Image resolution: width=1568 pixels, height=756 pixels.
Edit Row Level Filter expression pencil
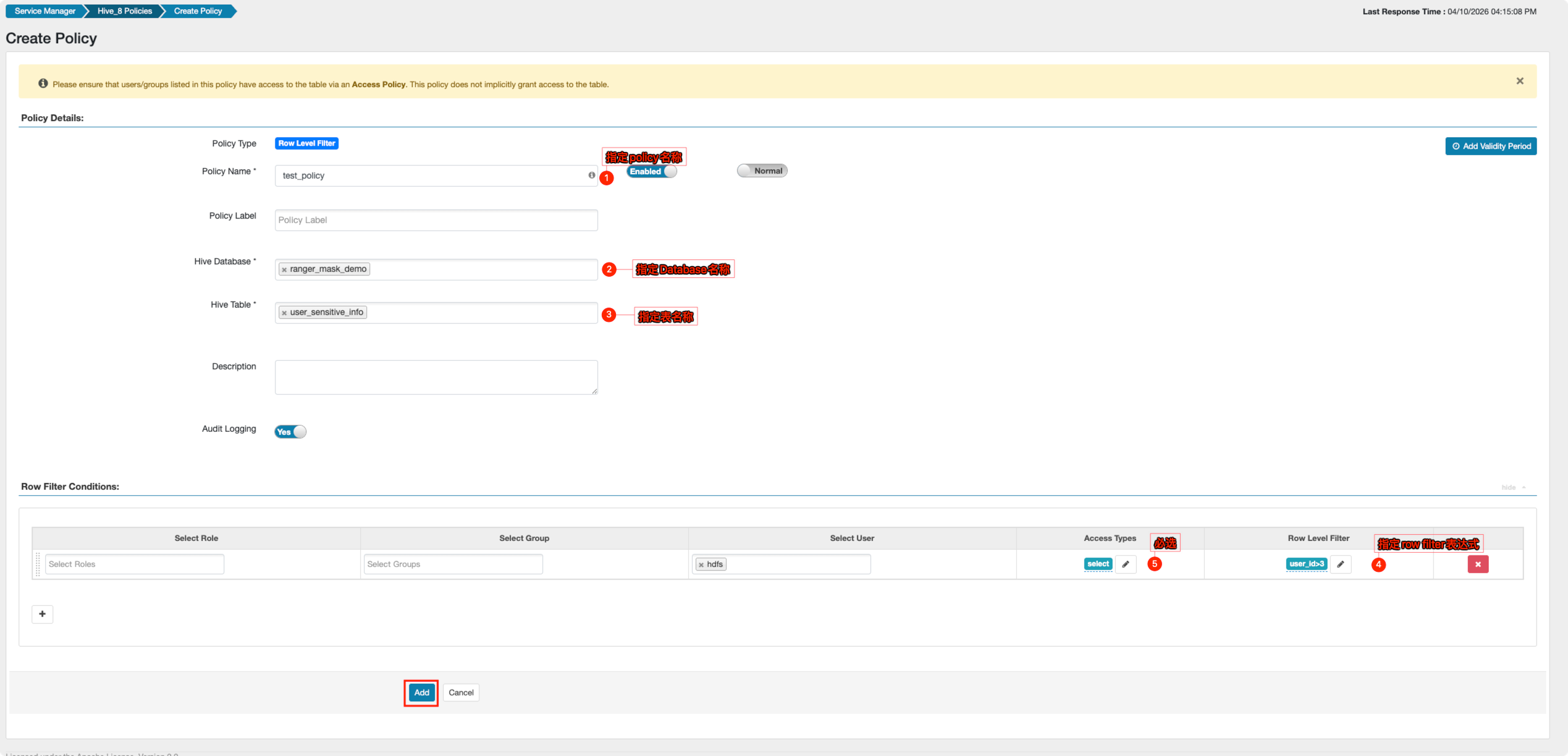1340,564
